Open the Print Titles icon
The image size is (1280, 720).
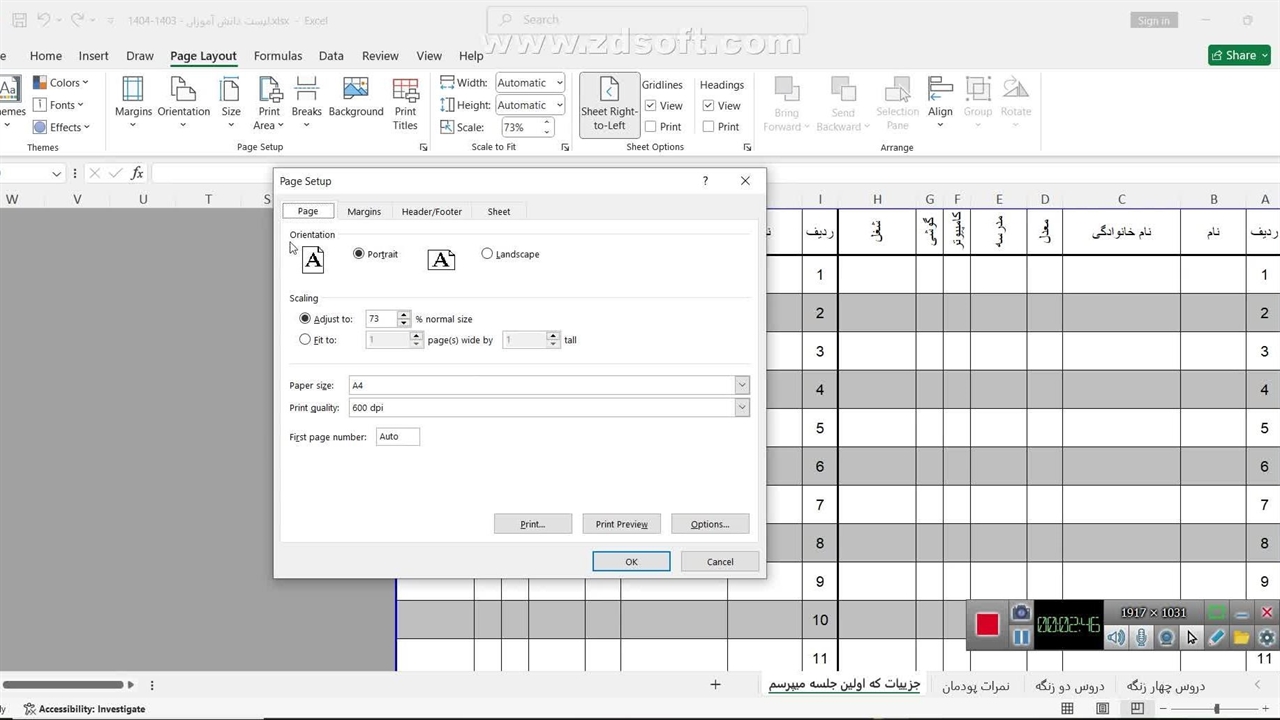tap(405, 91)
